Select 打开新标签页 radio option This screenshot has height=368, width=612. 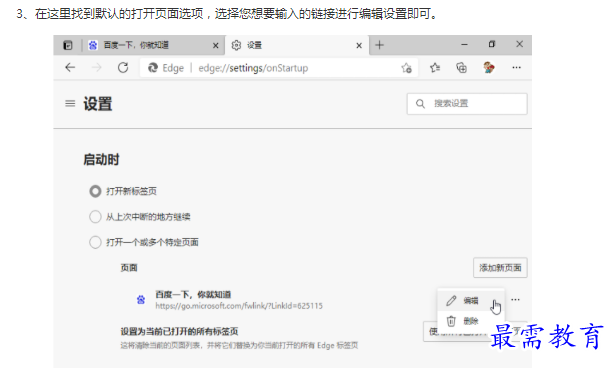pos(95,191)
